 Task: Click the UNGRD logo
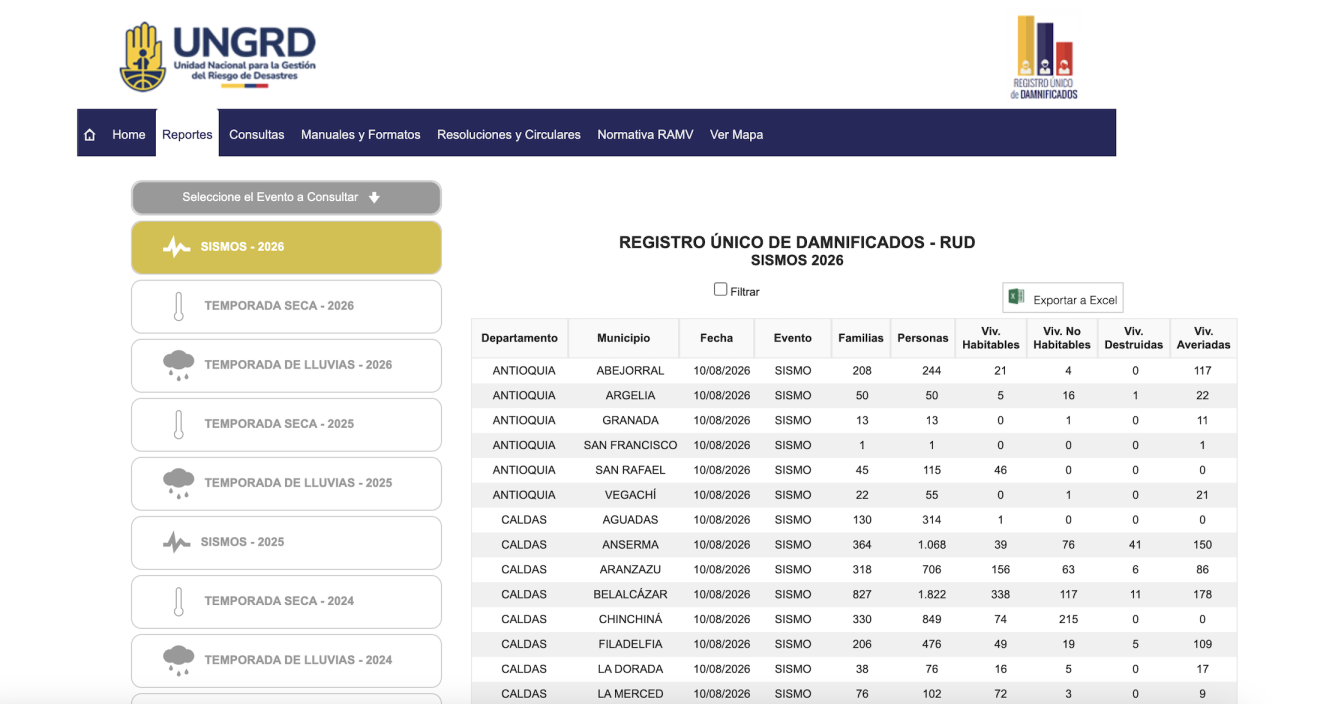217,56
